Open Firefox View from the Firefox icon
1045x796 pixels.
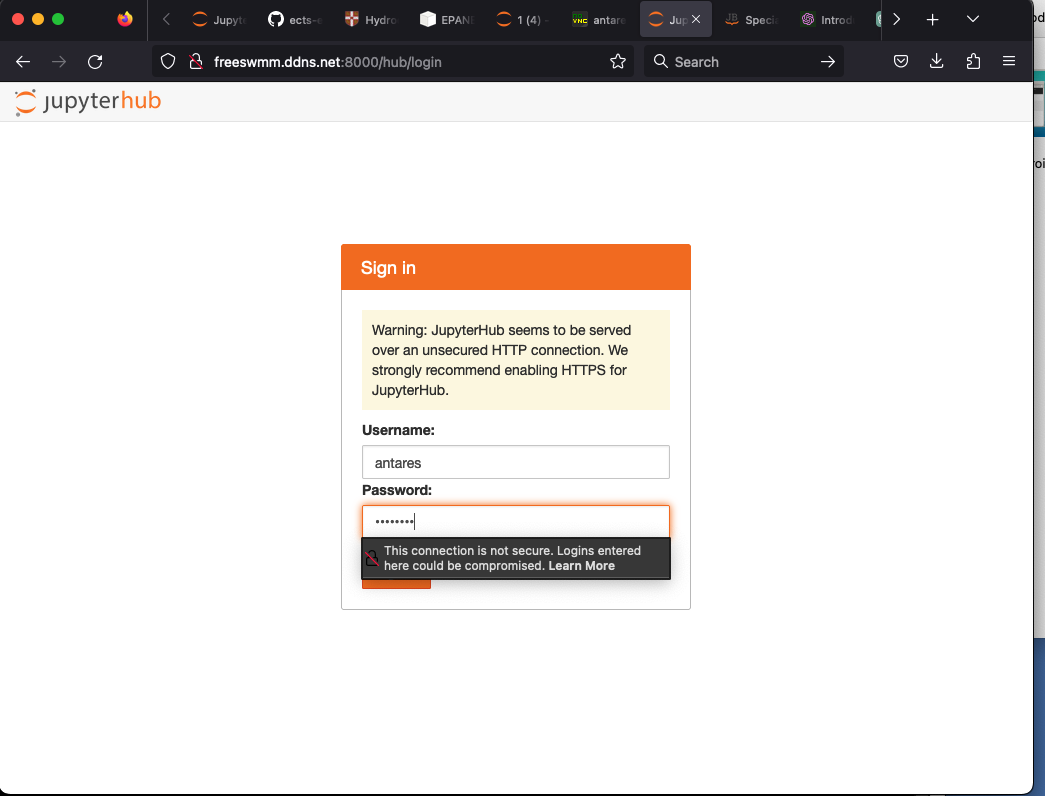125,19
